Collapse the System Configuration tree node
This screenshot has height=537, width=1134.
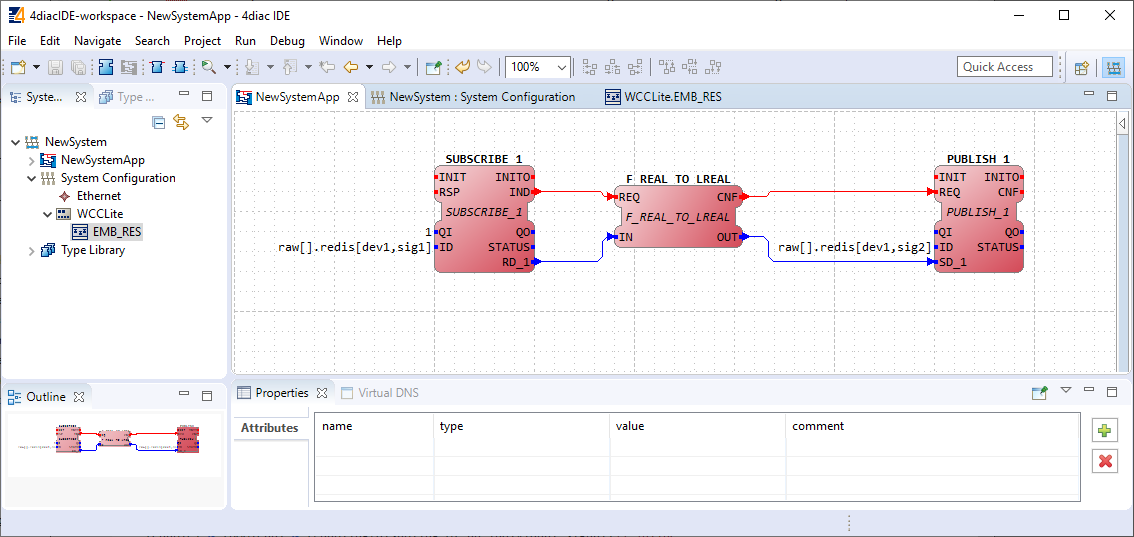click(x=31, y=178)
